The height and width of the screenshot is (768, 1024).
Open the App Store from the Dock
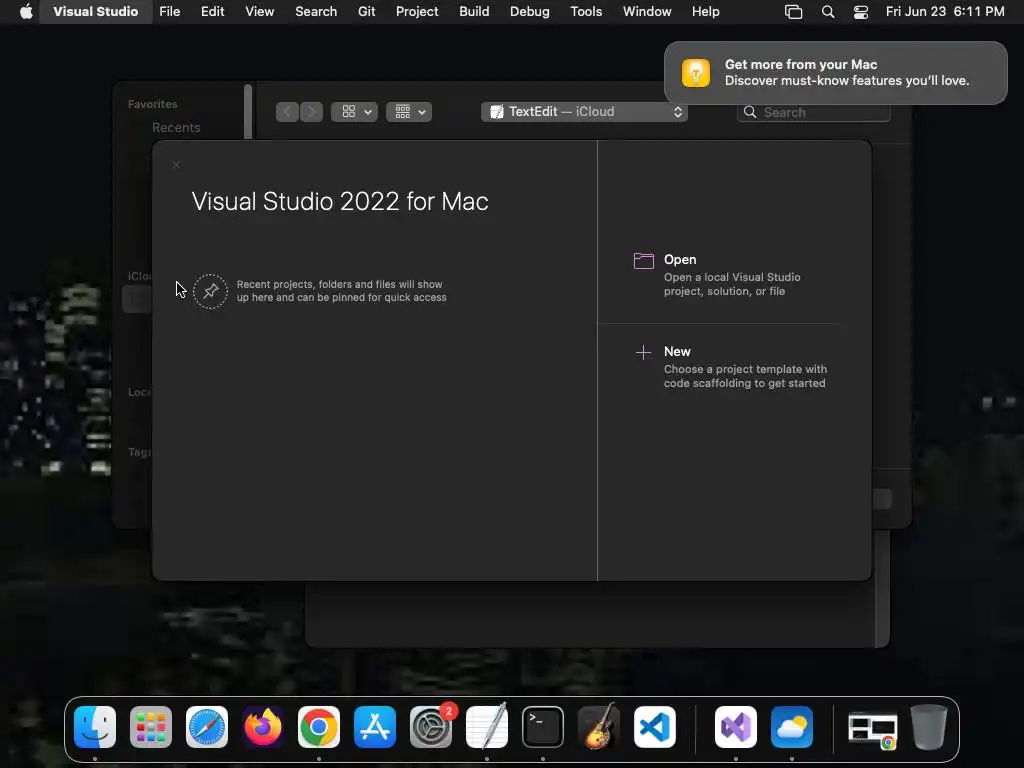(x=375, y=727)
